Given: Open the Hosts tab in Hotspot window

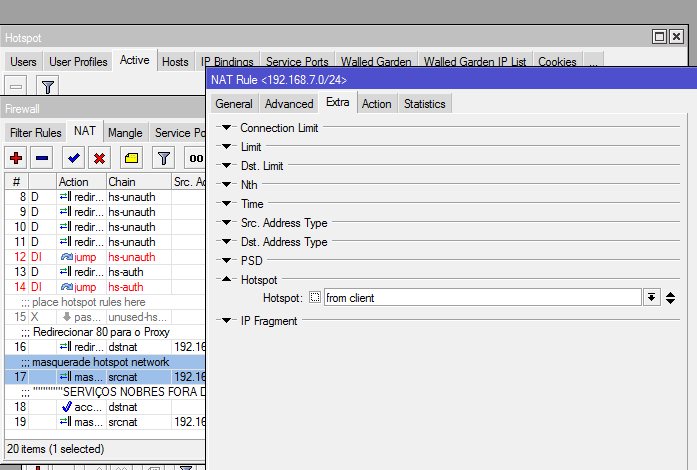Looking at the screenshot, I should point(175,61).
